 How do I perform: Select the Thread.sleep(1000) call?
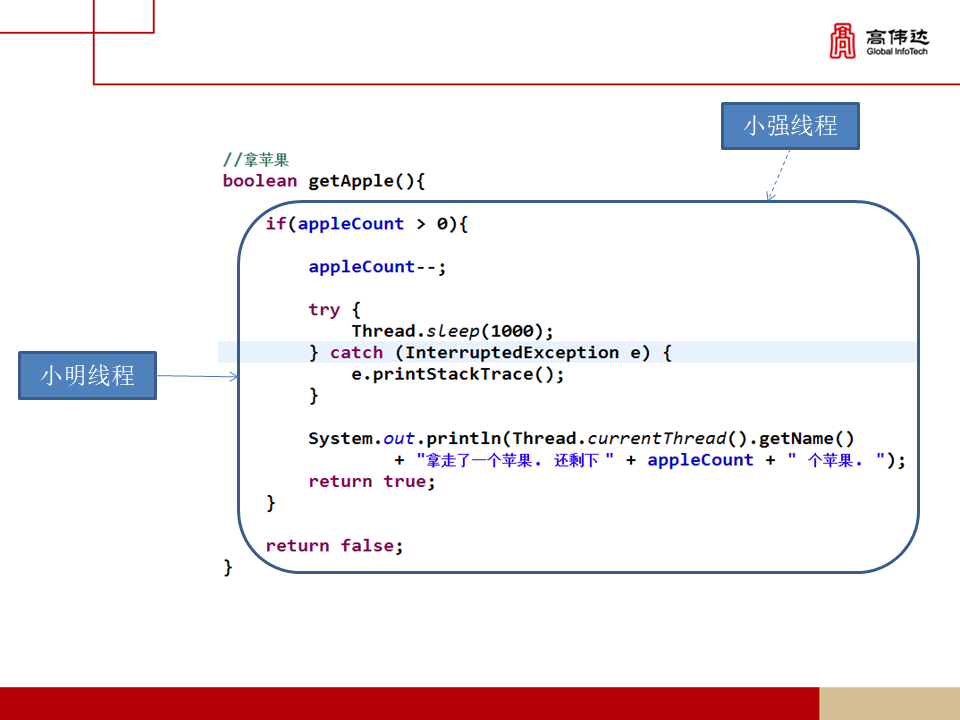coord(450,330)
